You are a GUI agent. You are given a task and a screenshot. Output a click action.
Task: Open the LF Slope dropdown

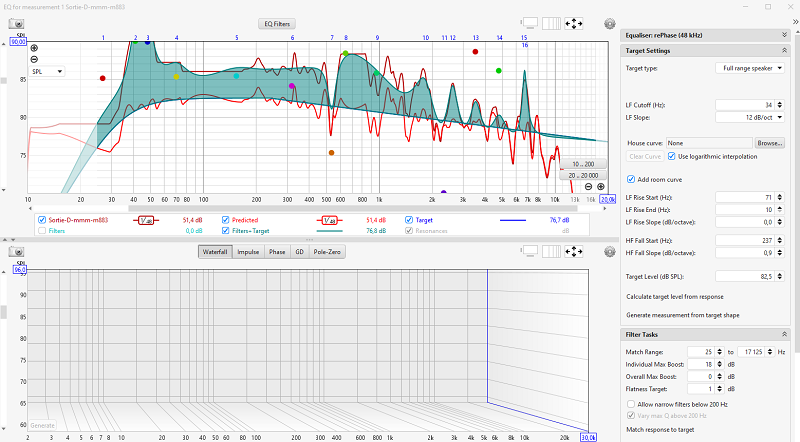coord(750,117)
